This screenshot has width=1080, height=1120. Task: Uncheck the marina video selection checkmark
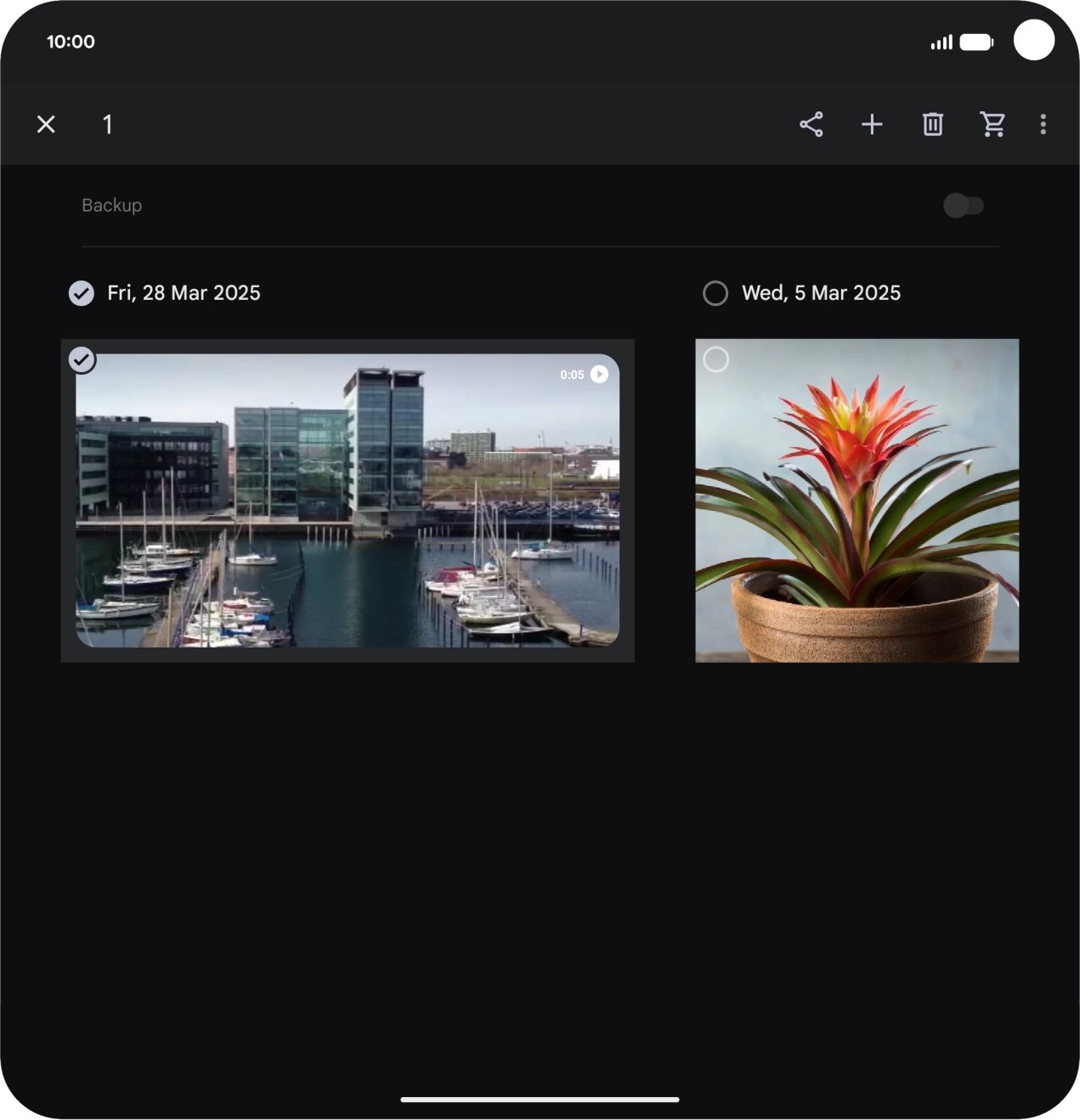(82, 359)
